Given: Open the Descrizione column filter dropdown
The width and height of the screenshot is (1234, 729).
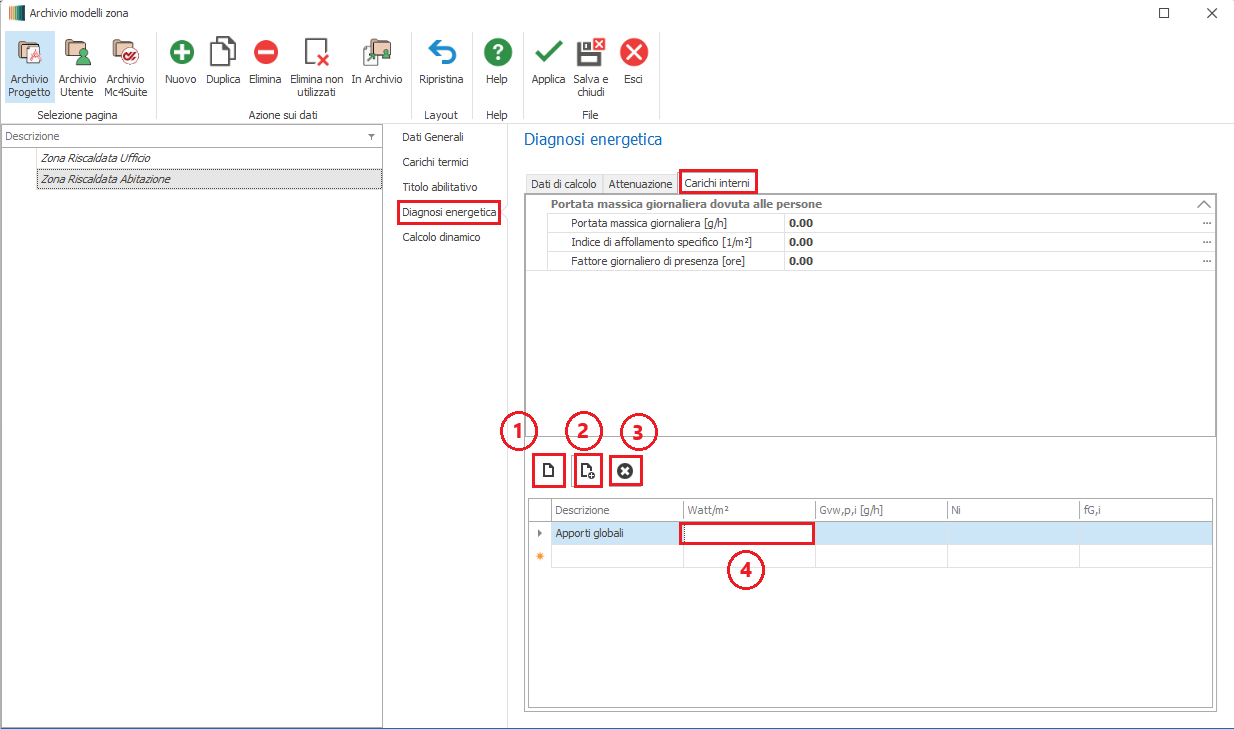Looking at the screenshot, I should coord(371,136).
